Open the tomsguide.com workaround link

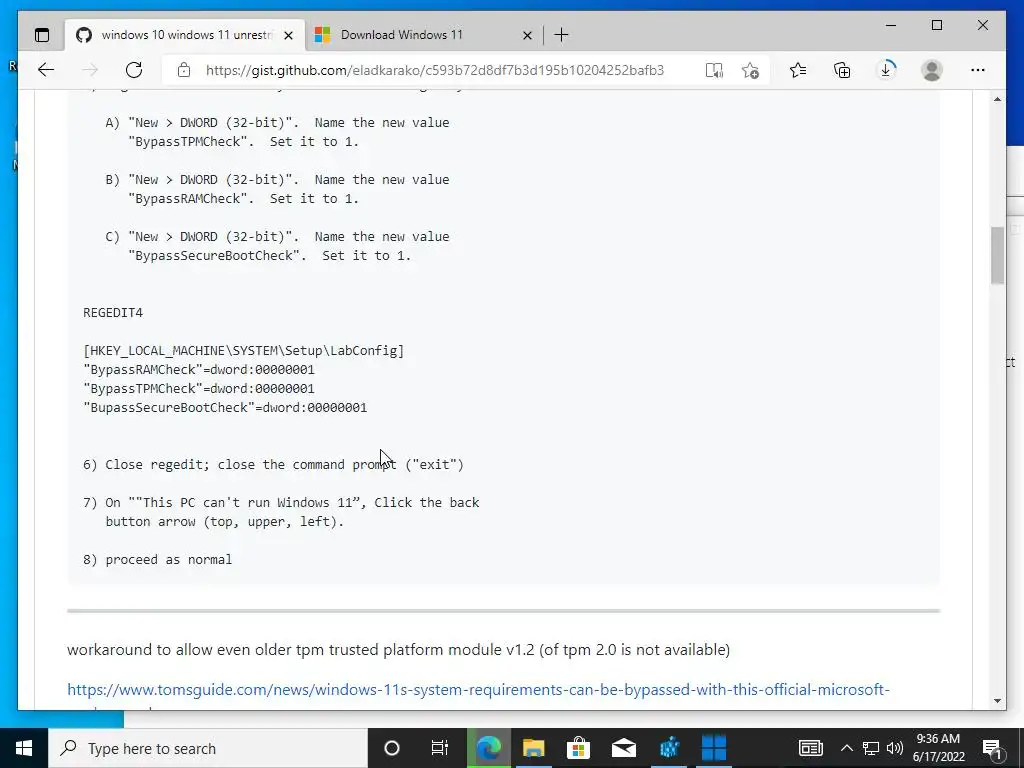pos(478,690)
